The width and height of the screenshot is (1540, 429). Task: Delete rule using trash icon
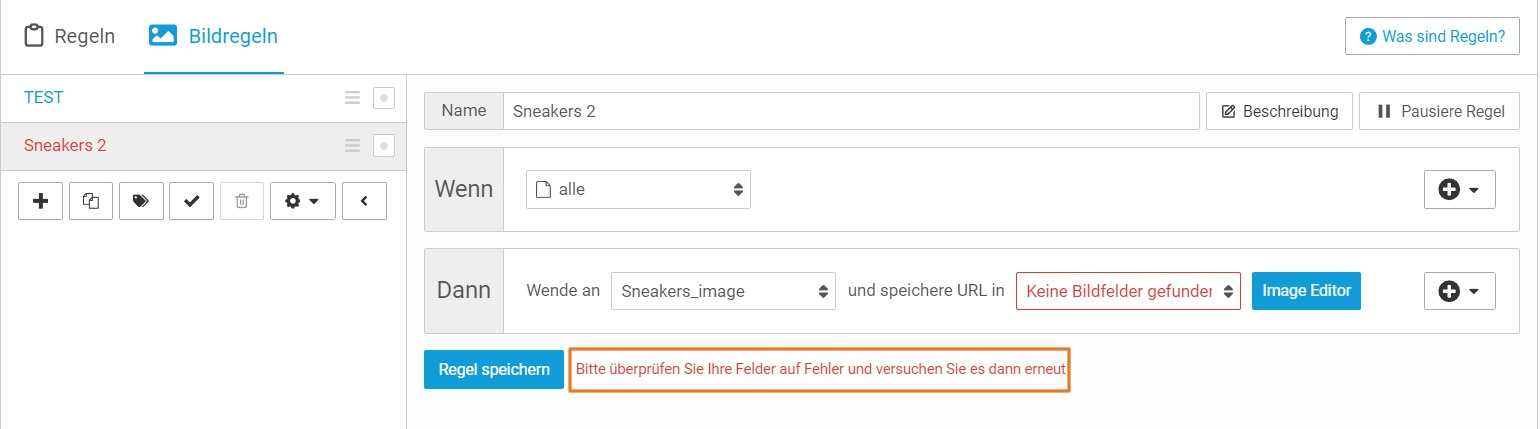point(241,201)
